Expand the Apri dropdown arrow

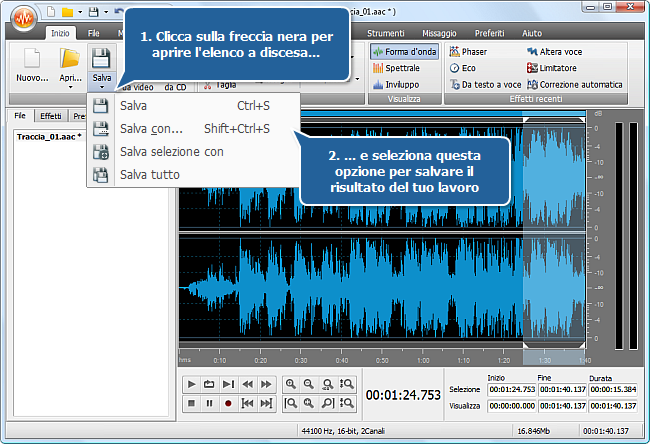(x=69, y=88)
